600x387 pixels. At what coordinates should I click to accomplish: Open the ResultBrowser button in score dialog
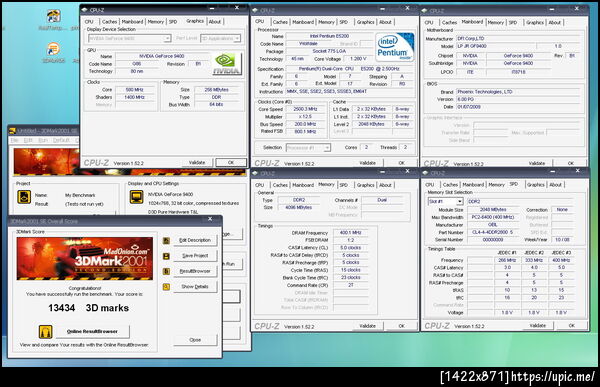[195, 271]
